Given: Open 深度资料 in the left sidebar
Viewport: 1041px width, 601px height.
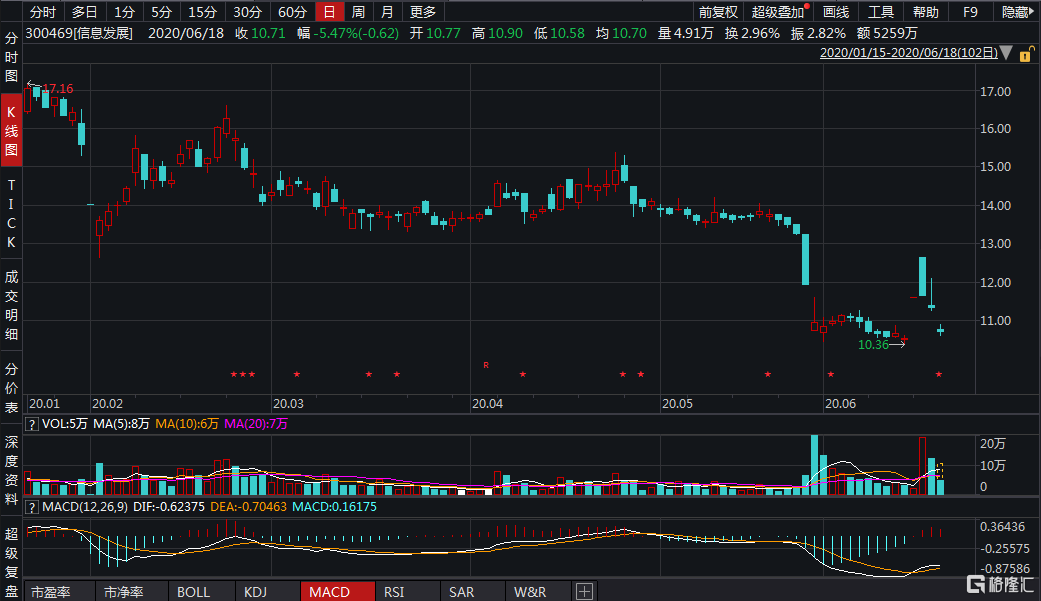Looking at the screenshot, I should point(11,470).
